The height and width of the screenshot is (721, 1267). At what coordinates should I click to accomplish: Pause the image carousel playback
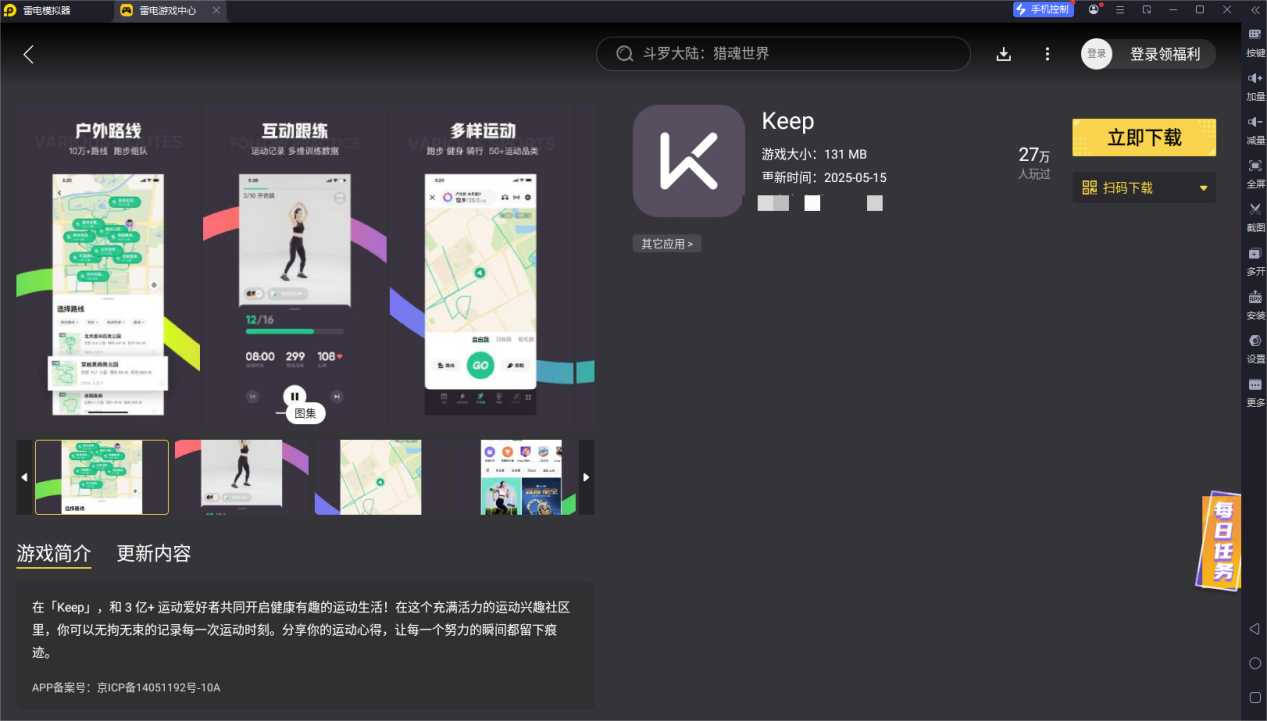(x=294, y=396)
